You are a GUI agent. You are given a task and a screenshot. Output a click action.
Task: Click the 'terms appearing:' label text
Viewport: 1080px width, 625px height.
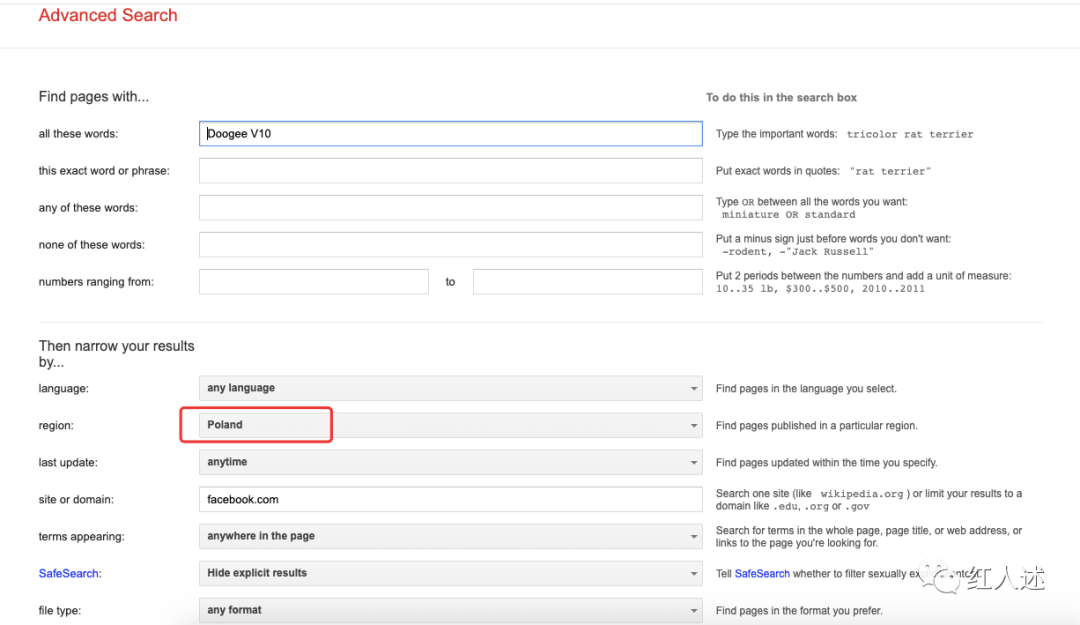click(81, 536)
